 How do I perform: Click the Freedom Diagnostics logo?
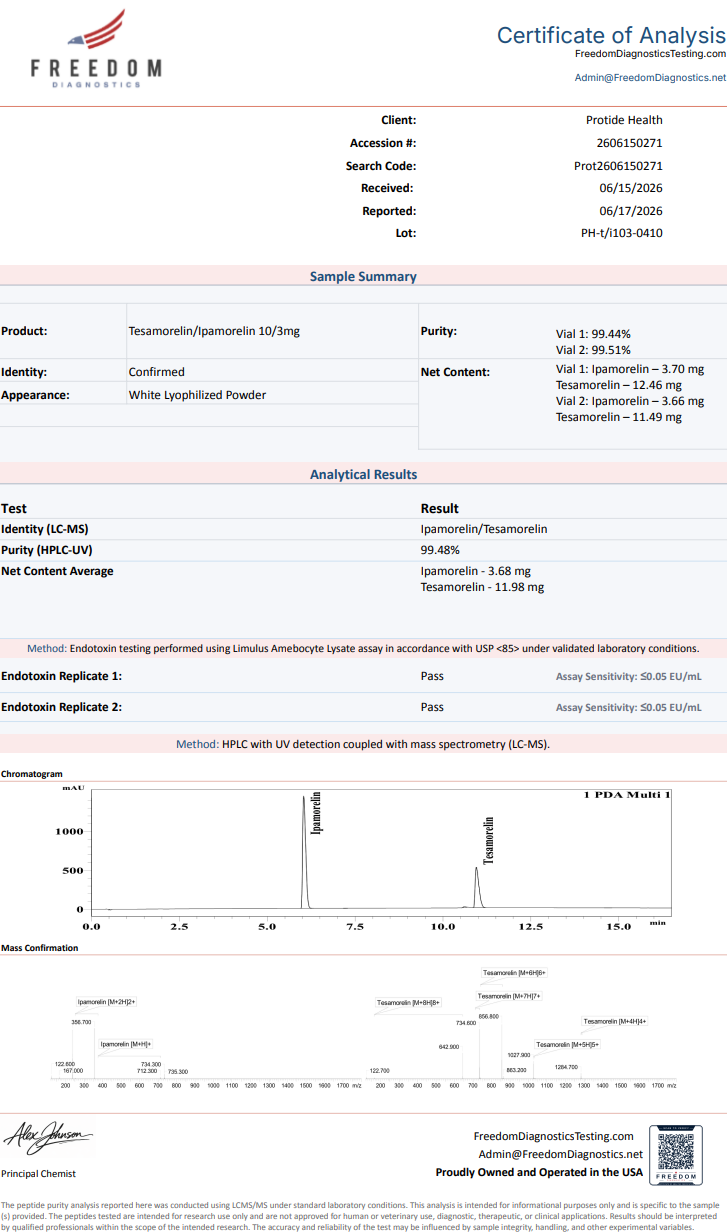[x=96, y=48]
